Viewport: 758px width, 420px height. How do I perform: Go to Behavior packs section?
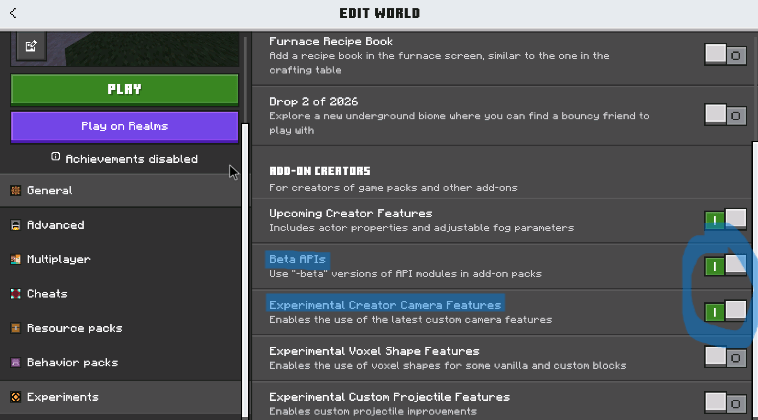(120, 362)
